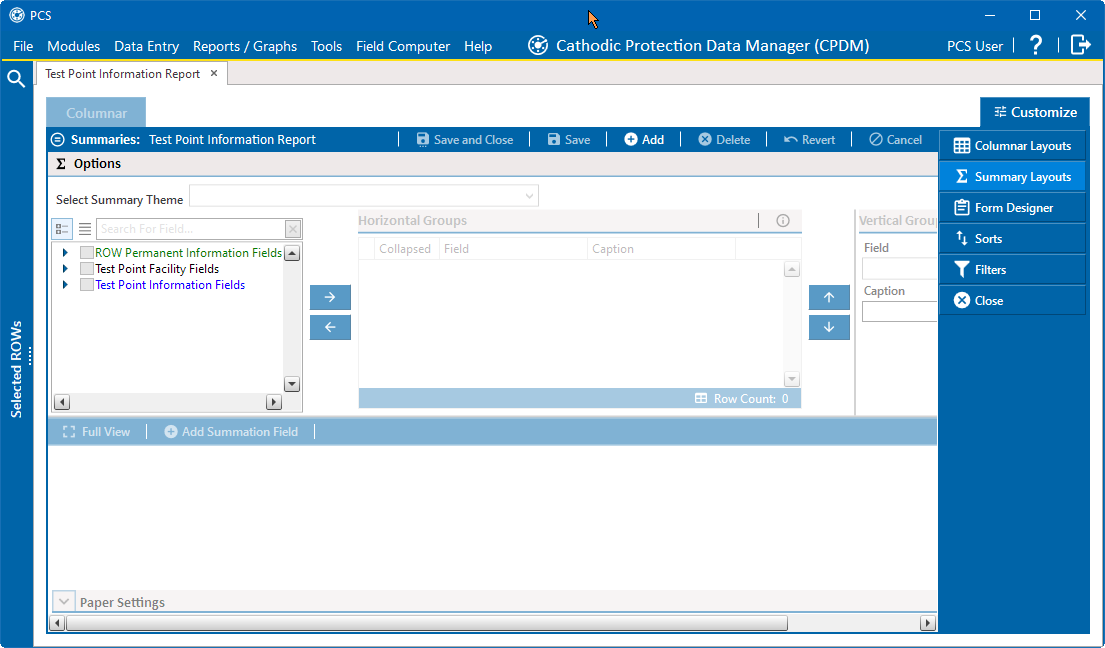Move group up with up arrow

[829, 297]
